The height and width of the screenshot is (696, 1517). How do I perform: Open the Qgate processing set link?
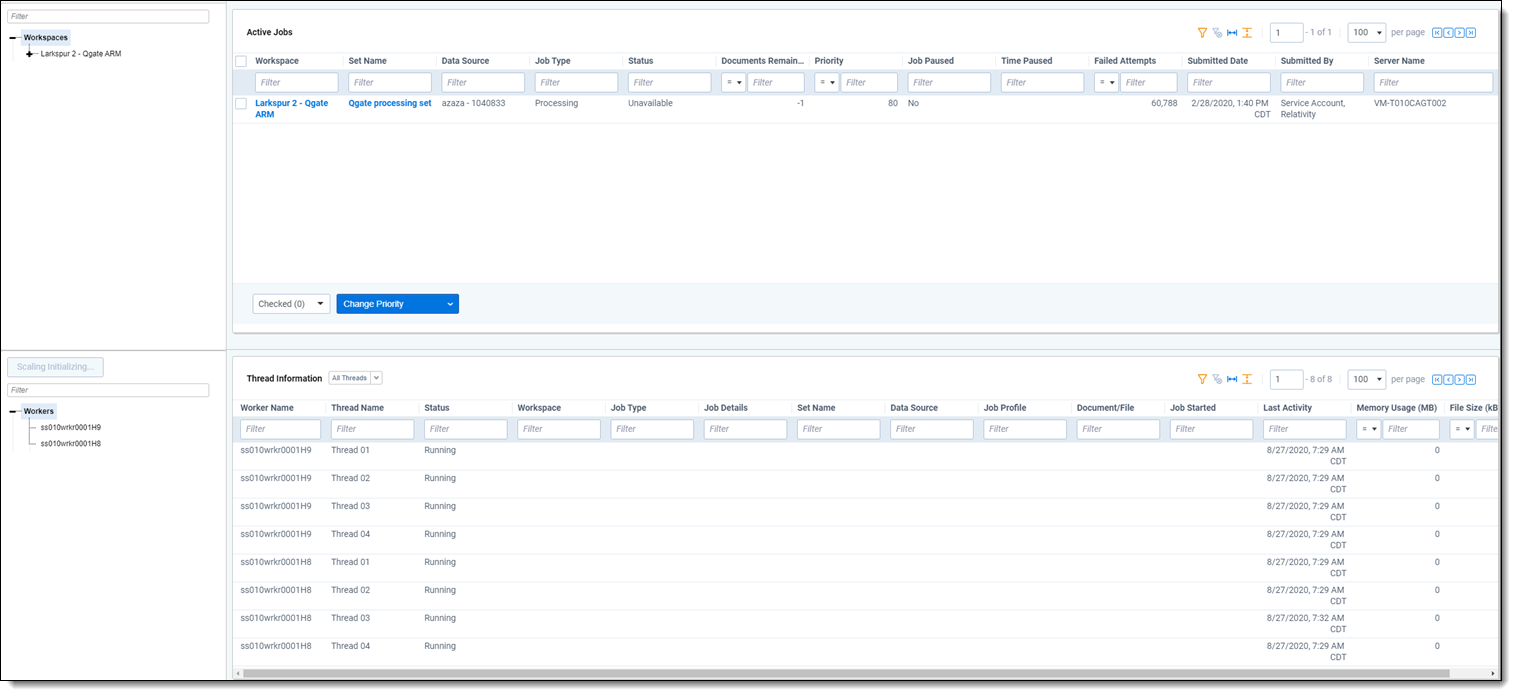point(390,103)
